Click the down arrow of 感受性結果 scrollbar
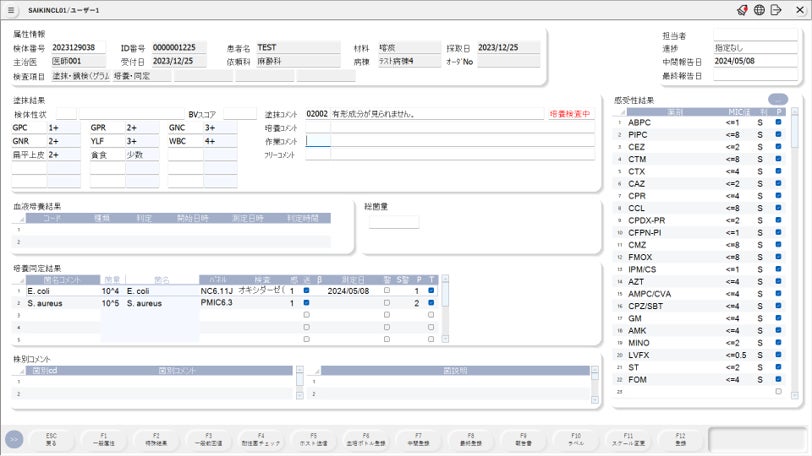The image size is (812, 456). [795, 395]
